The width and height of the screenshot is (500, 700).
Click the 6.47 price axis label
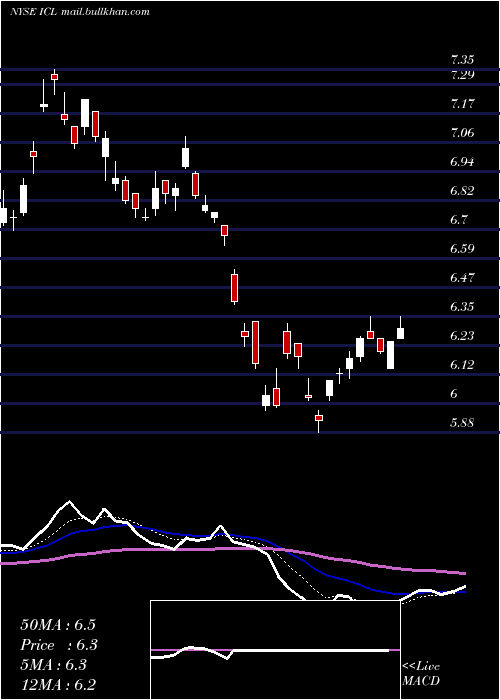(x=462, y=278)
